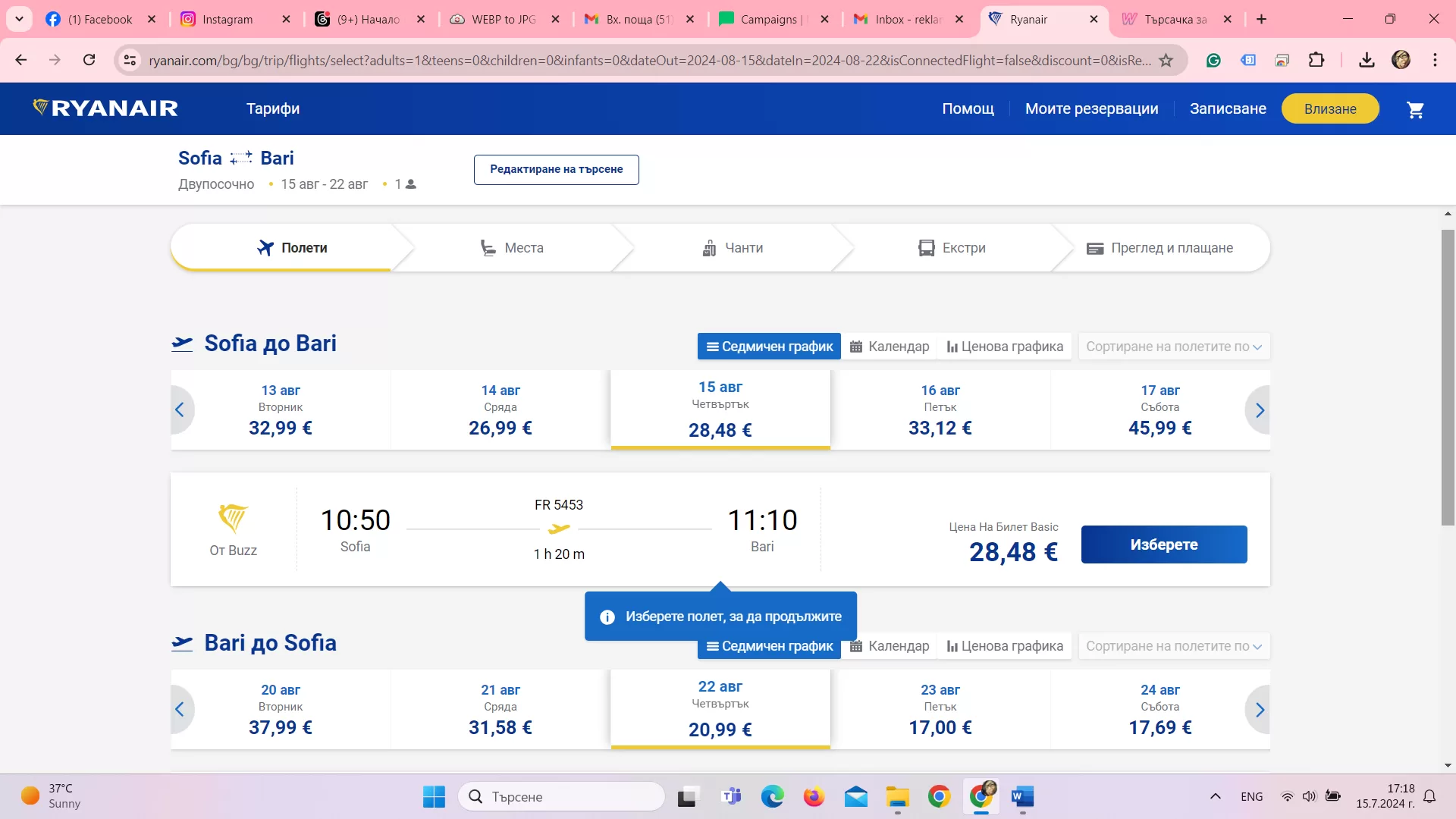Select return date 24 авг 17,69 €
The width and height of the screenshot is (1456, 819).
coord(1160,710)
